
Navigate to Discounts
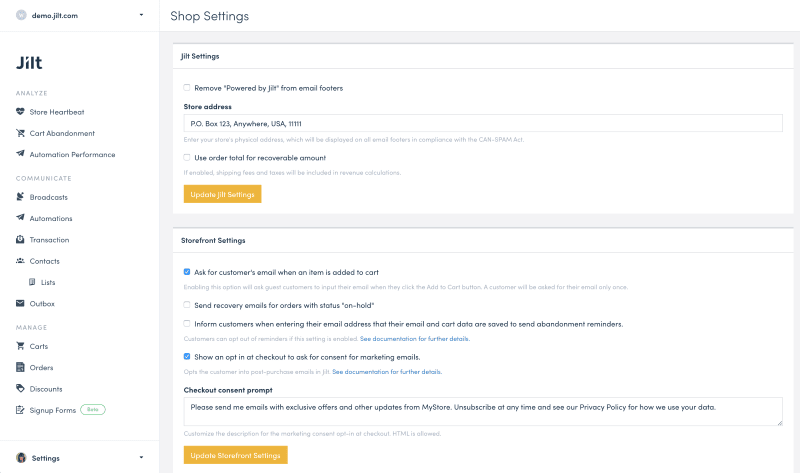46,389
